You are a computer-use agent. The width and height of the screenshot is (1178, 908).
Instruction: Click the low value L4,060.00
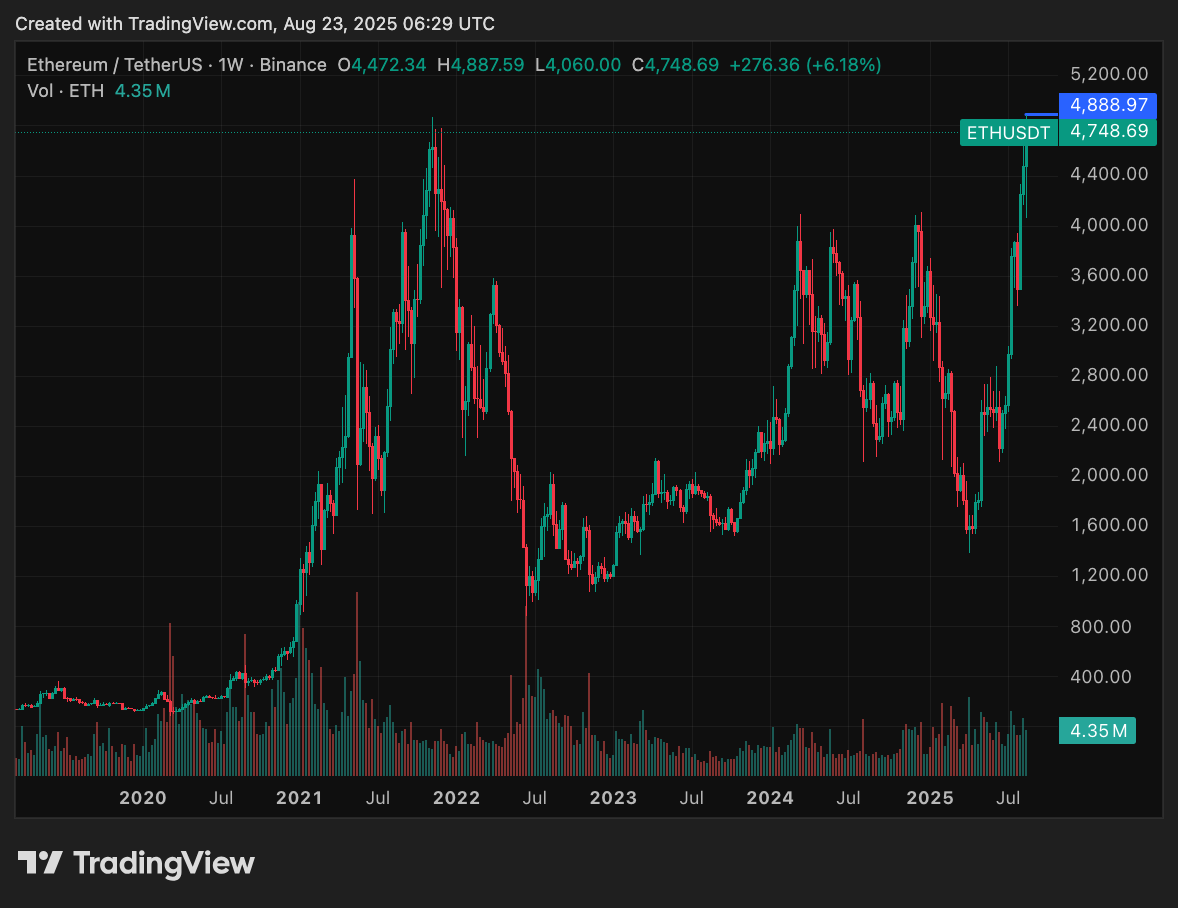[578, 65]
